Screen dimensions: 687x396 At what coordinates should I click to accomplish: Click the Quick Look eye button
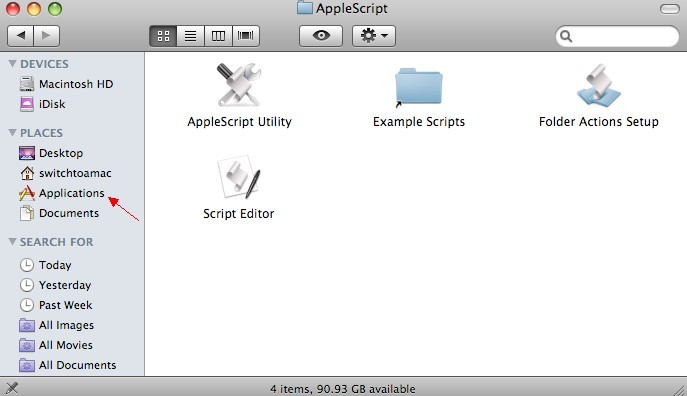(x=321, y=35)
